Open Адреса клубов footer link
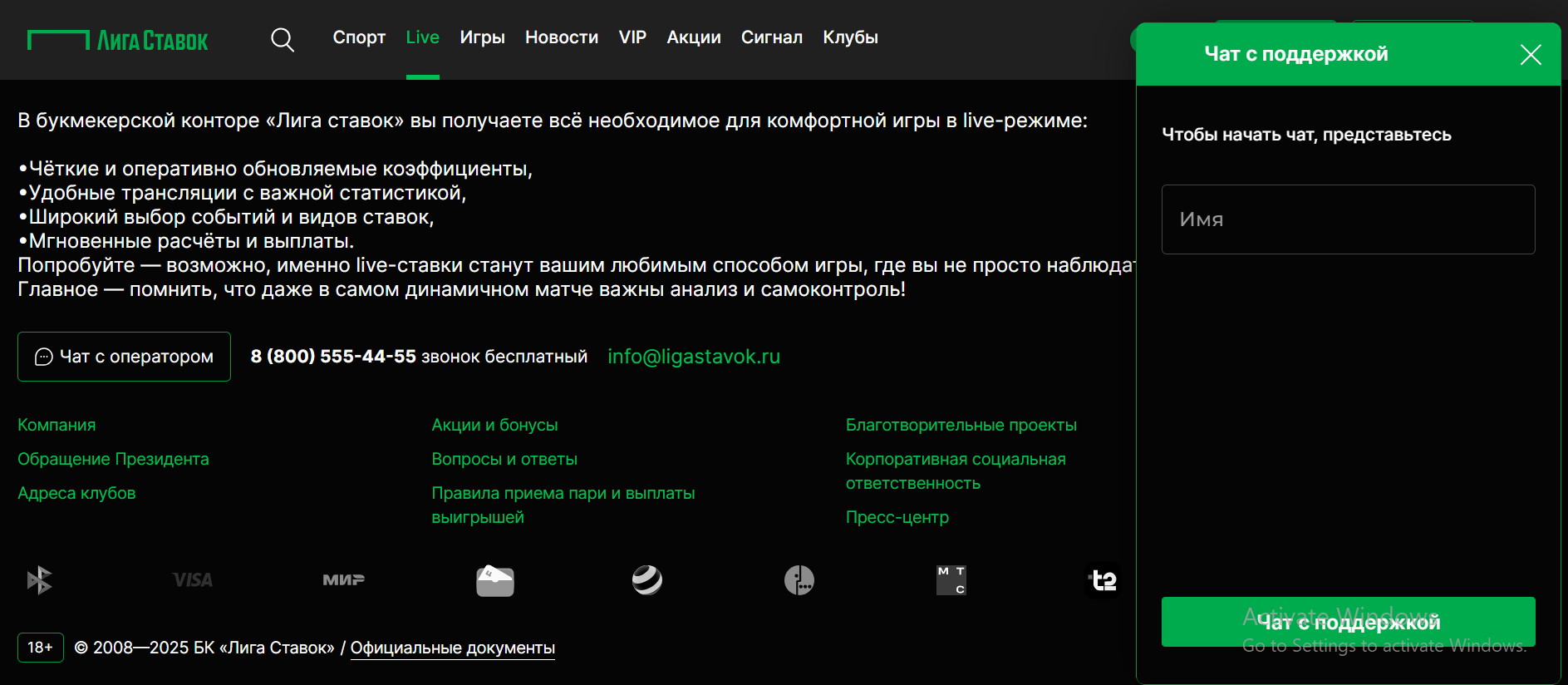Image resolution: width=1568 pixels, height=685 pixels. coord(76,493)
